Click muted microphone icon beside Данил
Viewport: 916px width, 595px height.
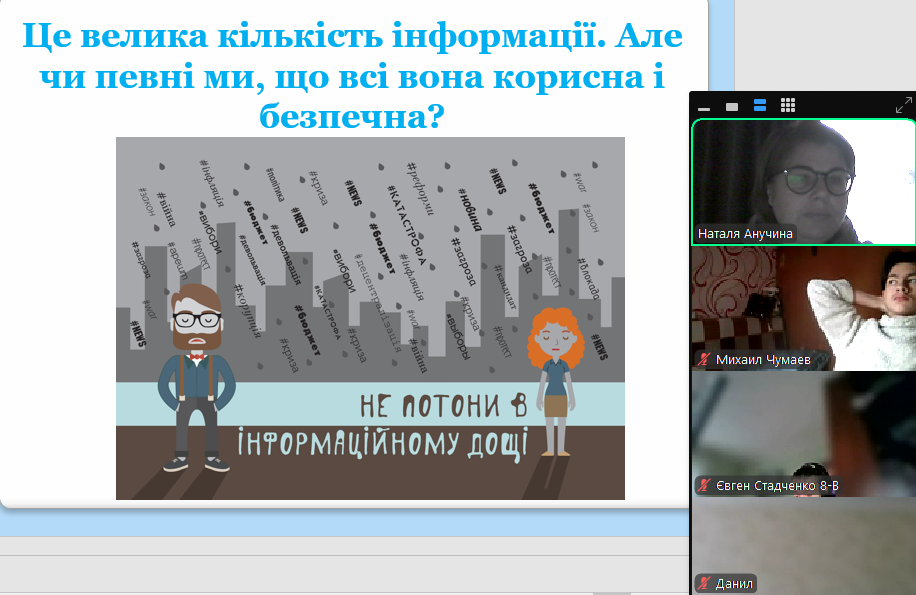(x=705, y=583)
